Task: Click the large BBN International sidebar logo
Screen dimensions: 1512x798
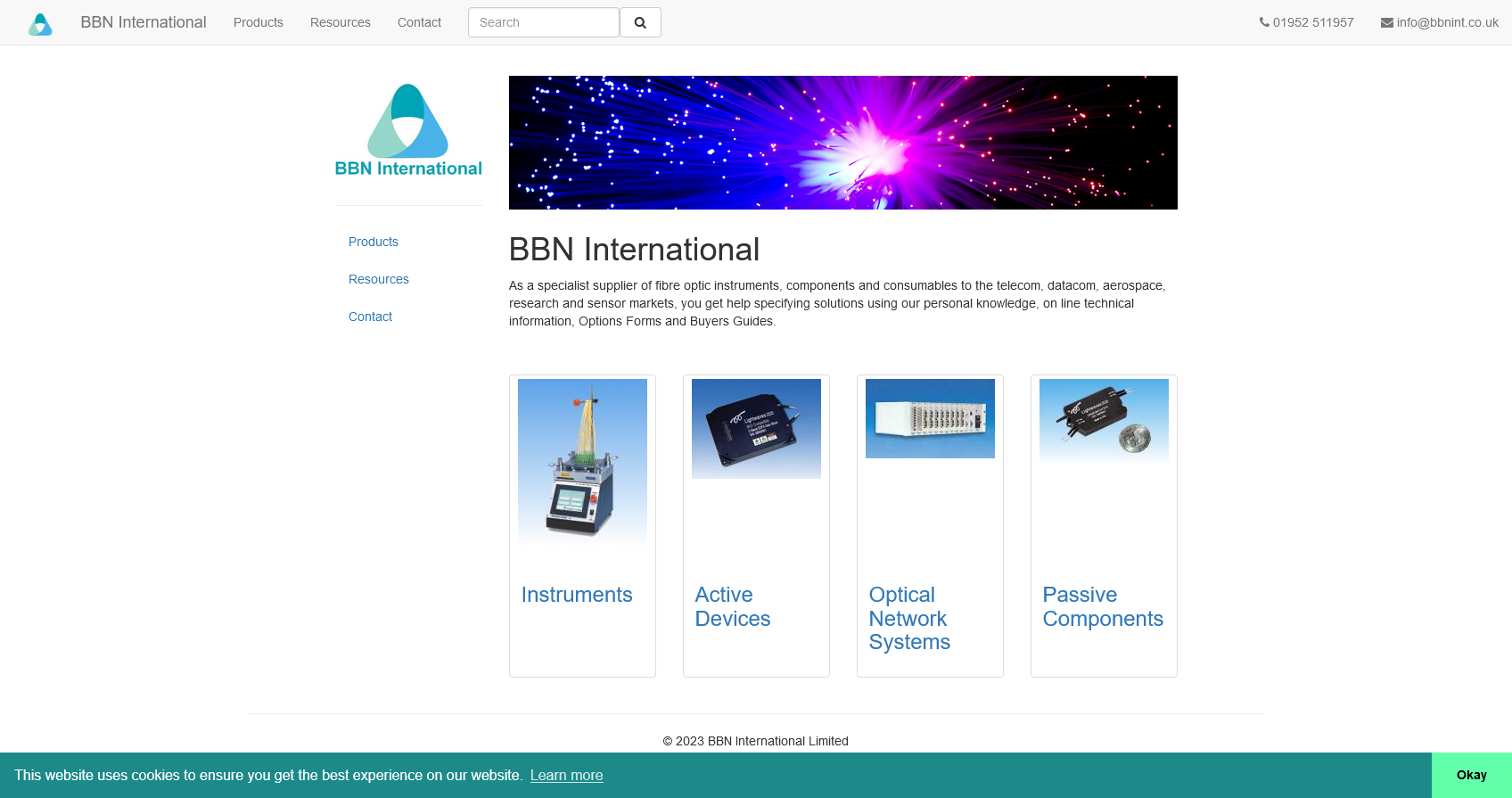Action: coord(408,131)
